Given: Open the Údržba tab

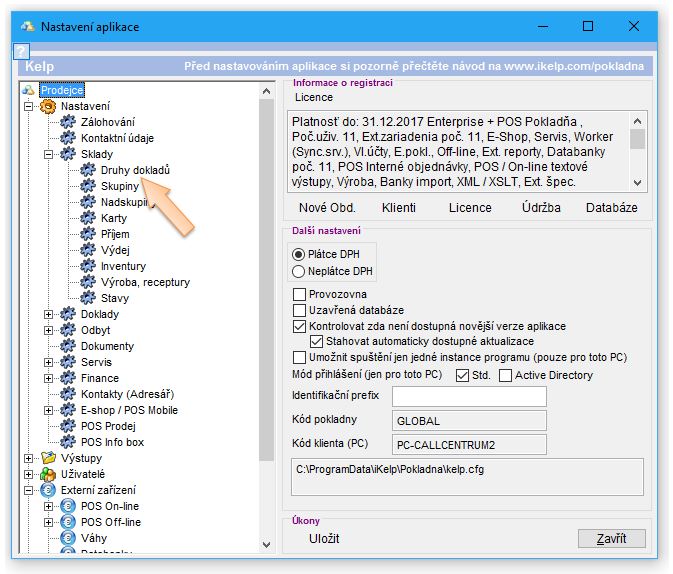Looking at the screenshot, I should click(541, 208).
